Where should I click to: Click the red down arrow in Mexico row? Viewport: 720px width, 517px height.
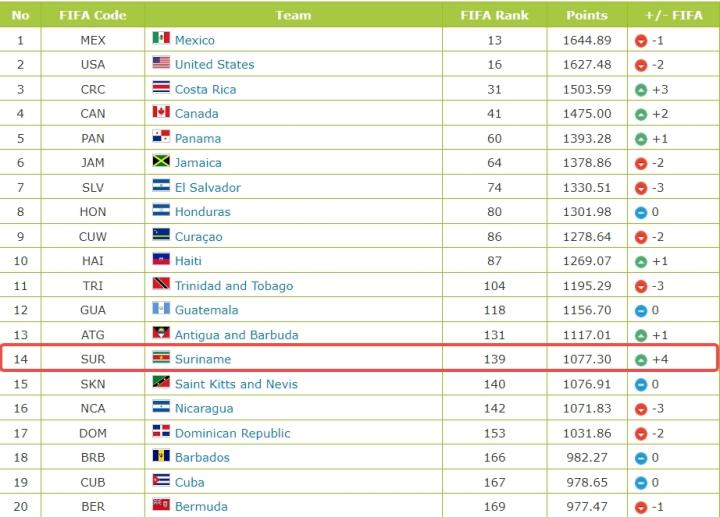tap(640, 40)
